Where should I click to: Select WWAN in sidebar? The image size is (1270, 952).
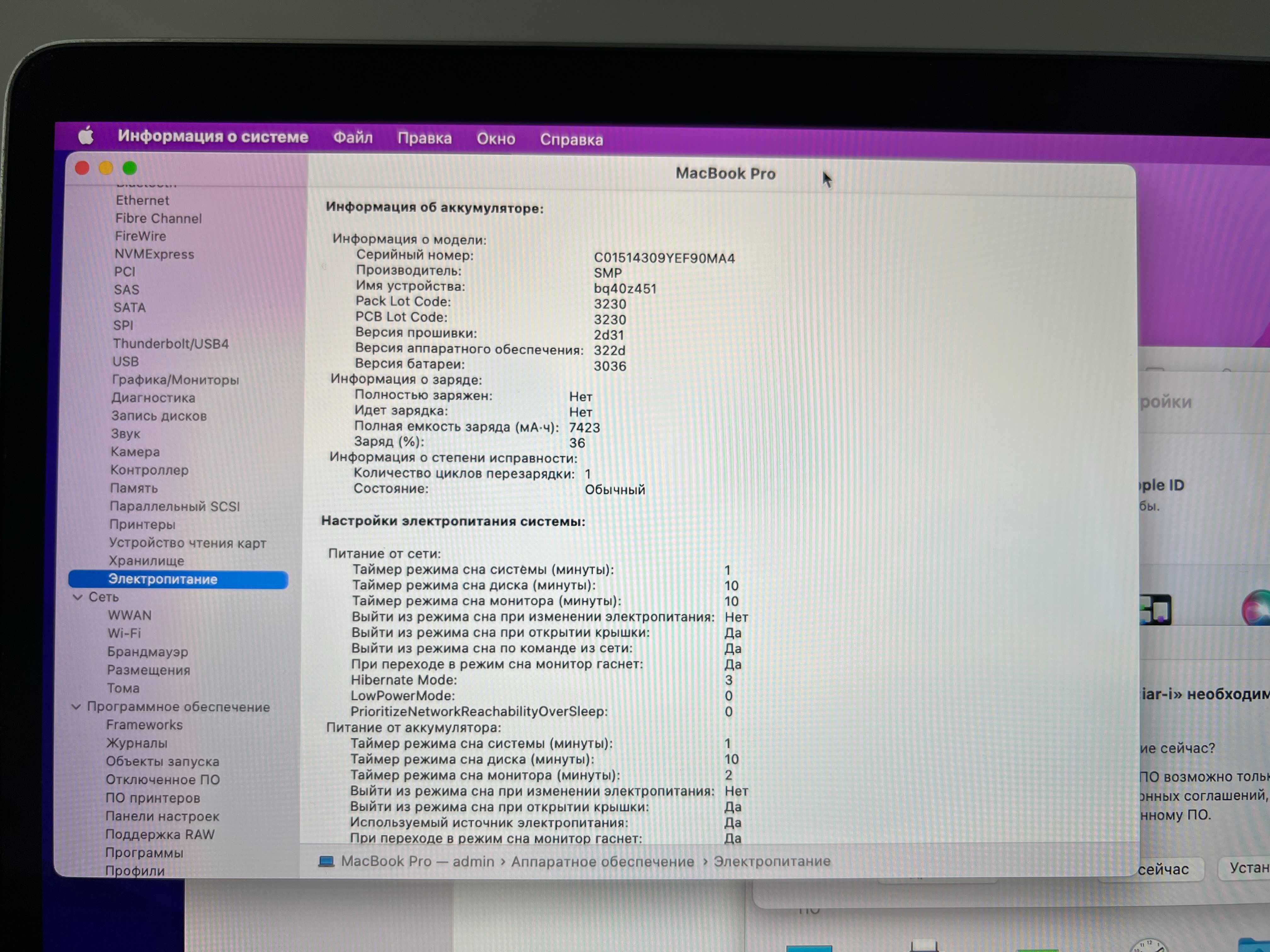[130, 615]
